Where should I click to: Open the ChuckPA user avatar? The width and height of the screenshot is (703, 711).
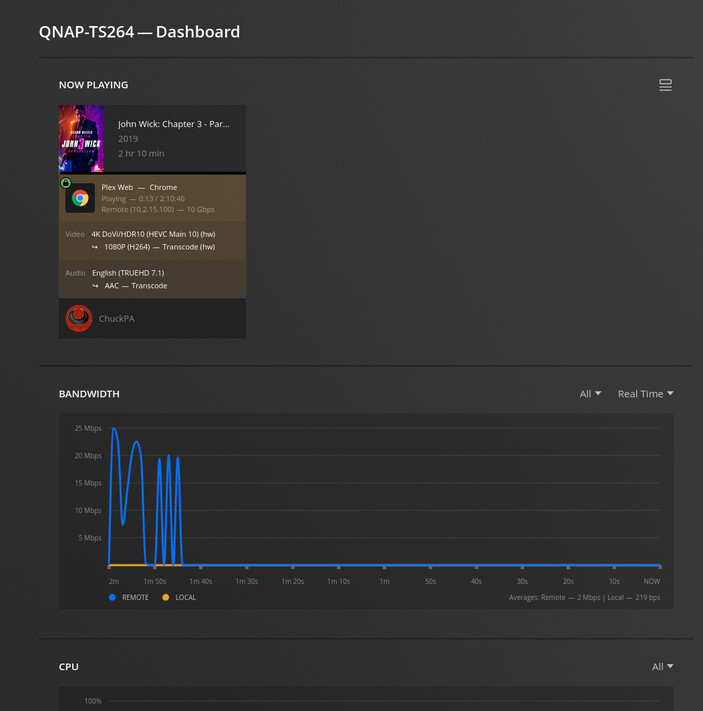point(79,318)
